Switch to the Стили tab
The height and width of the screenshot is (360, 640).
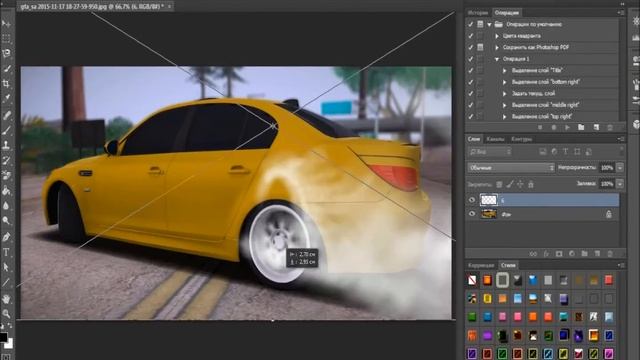(x=508, y=265)
